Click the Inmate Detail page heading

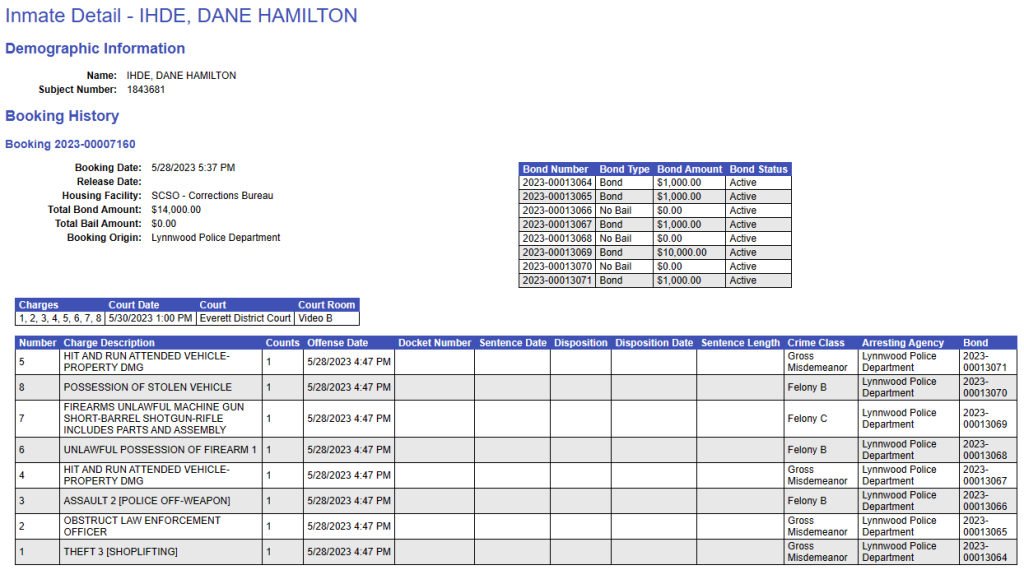[181, 16]
